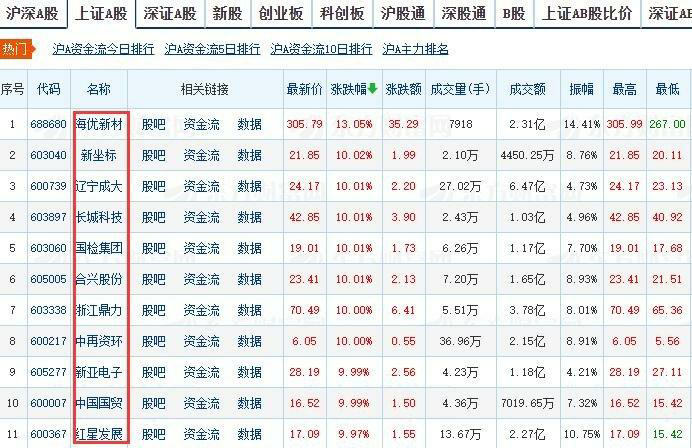
Task: Open the 创业板 tab
Action: [281, 13]
